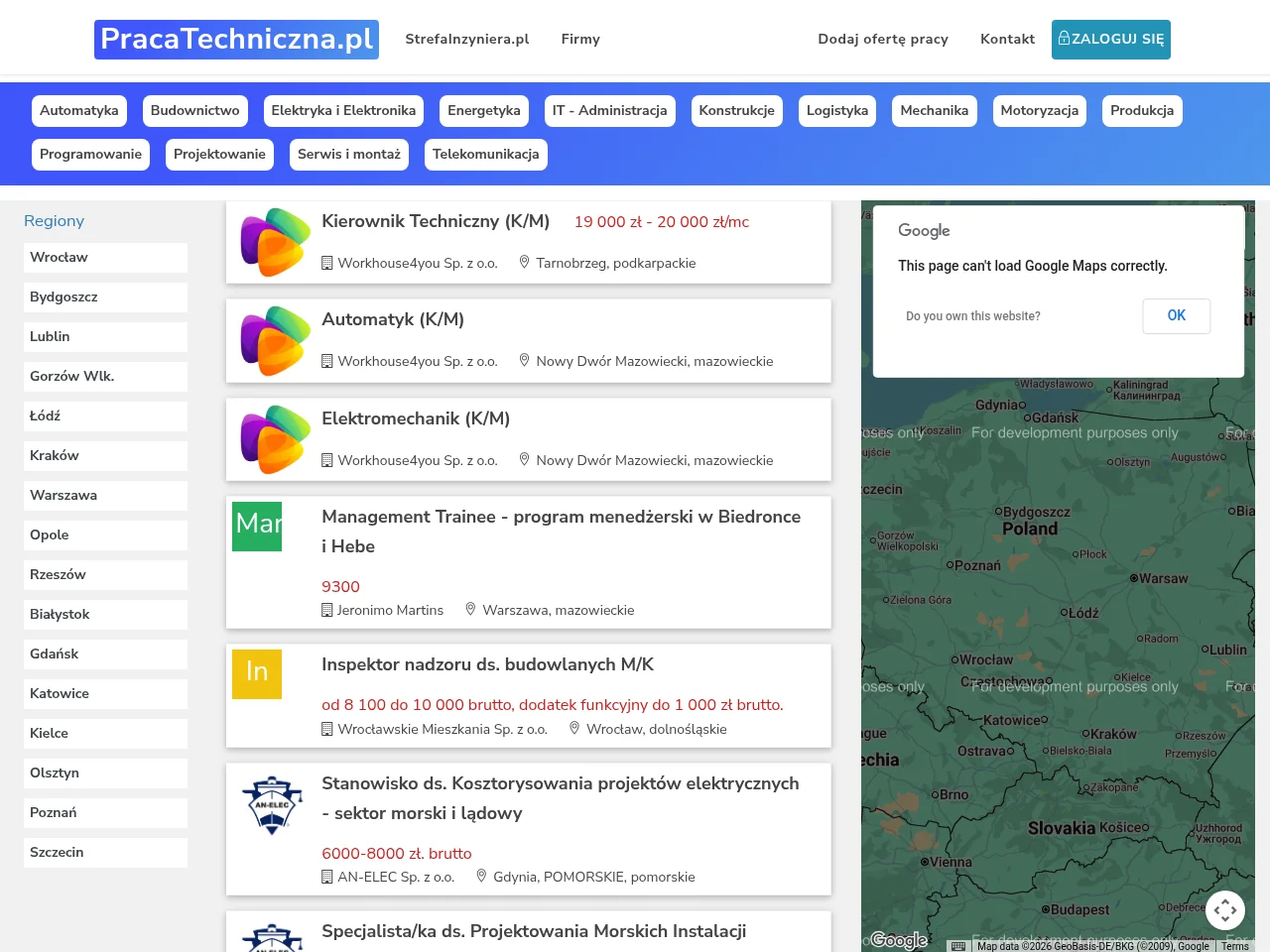Click the pin icon beside Warszawa, mazowieckie
Viewport: 1270px width, 952px height.
(470, 610)
